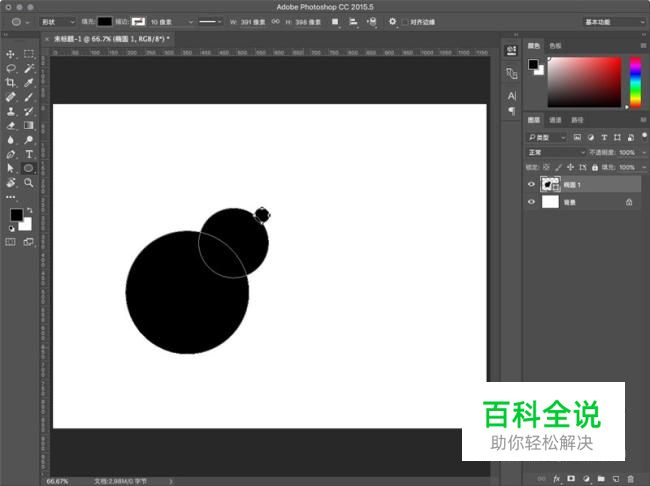Screen dimensions: 650x486
Task: Switch to the 色板 tab
Action: pyautogui.click(x=555, y=45)
